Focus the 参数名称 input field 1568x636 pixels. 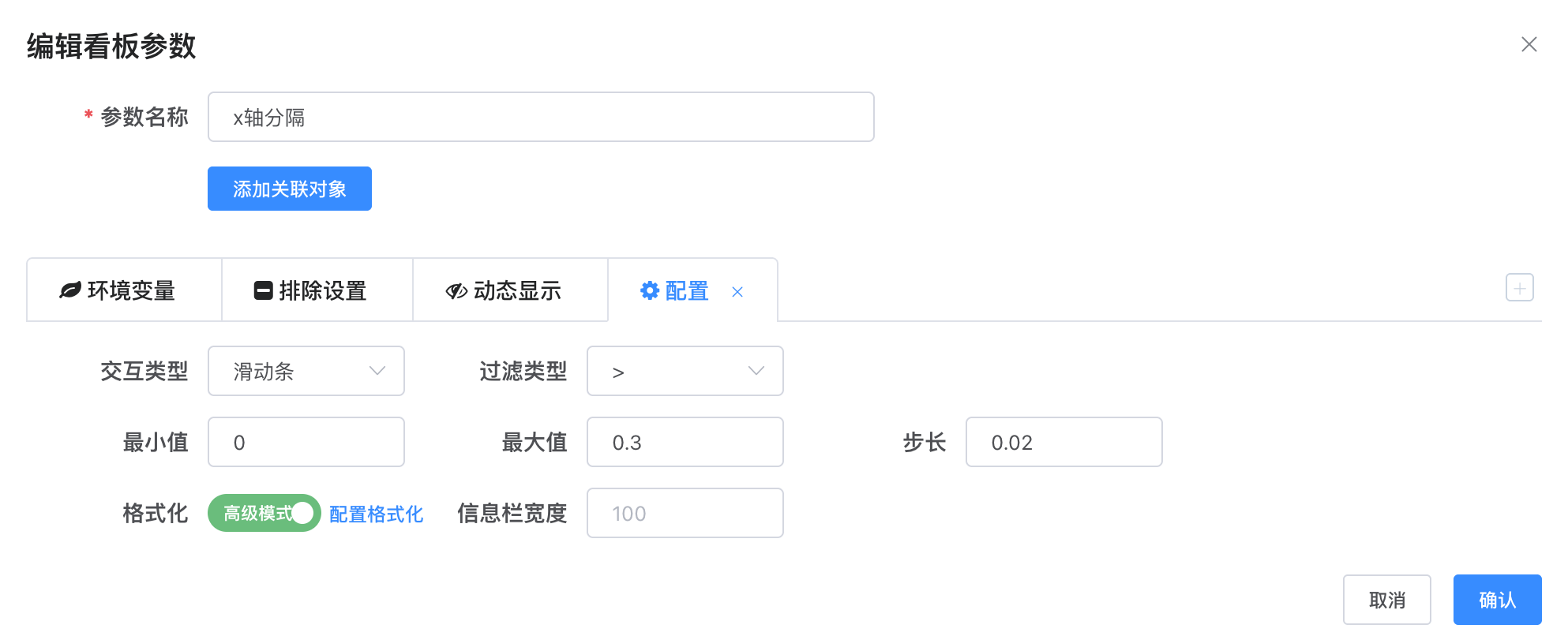click(x=541, y=117)
